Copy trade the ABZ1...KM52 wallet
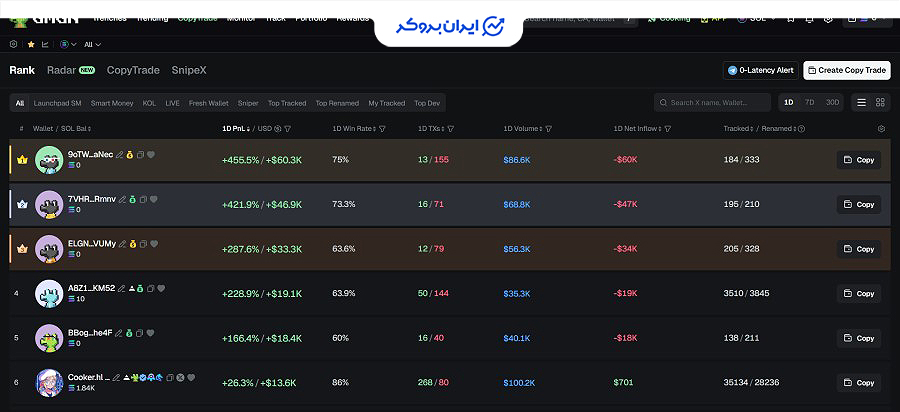Image resolution: width=900 pixels, height=412 pixels. (x=859, y=293)
